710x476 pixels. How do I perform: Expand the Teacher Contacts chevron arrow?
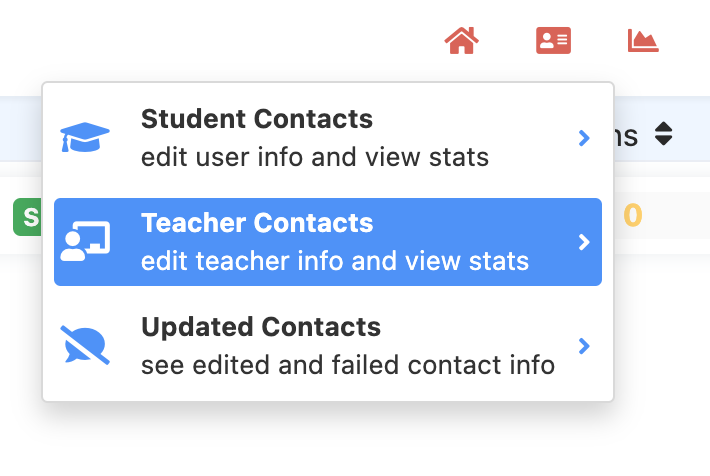click(x=585, y=242)
